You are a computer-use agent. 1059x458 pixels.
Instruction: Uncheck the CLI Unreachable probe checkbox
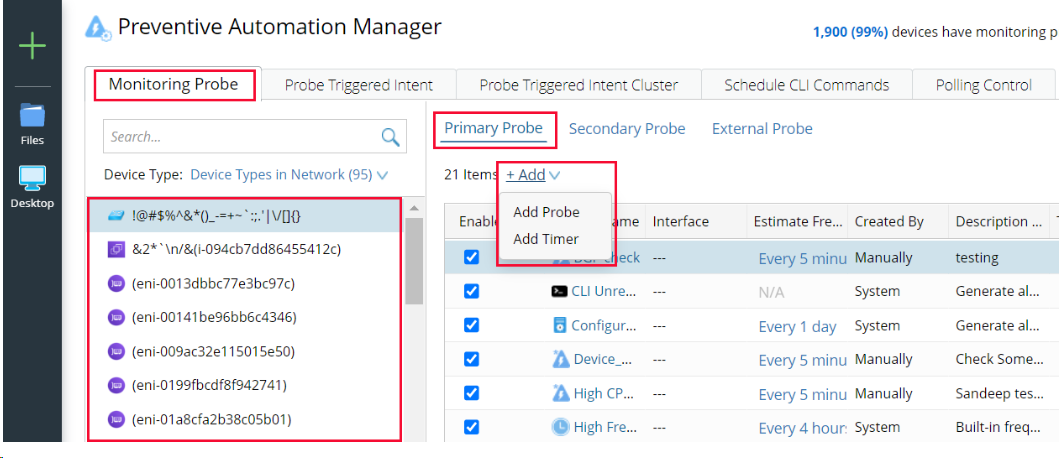coord(472,292)
